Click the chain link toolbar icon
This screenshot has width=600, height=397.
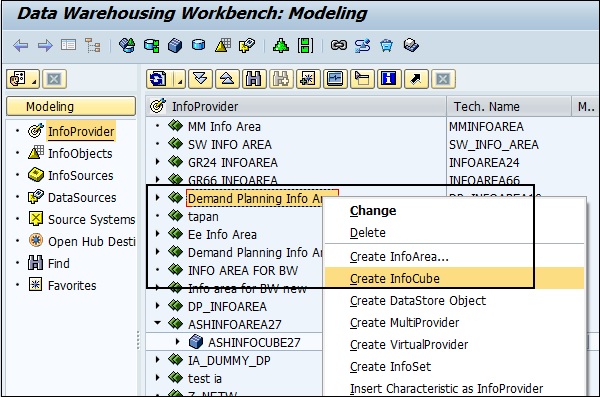click(x=339, y=45)
